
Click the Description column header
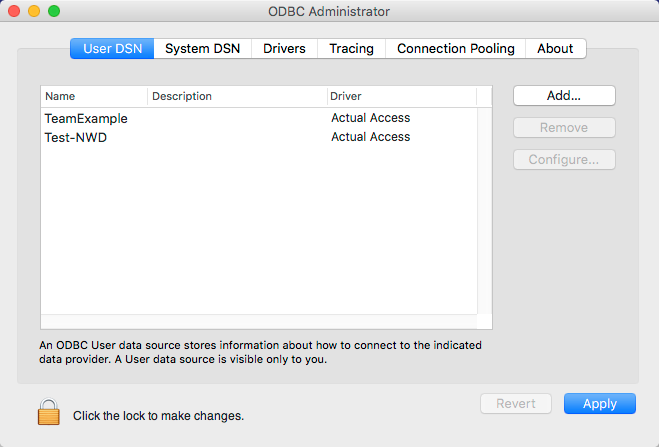tap(236, 97)
